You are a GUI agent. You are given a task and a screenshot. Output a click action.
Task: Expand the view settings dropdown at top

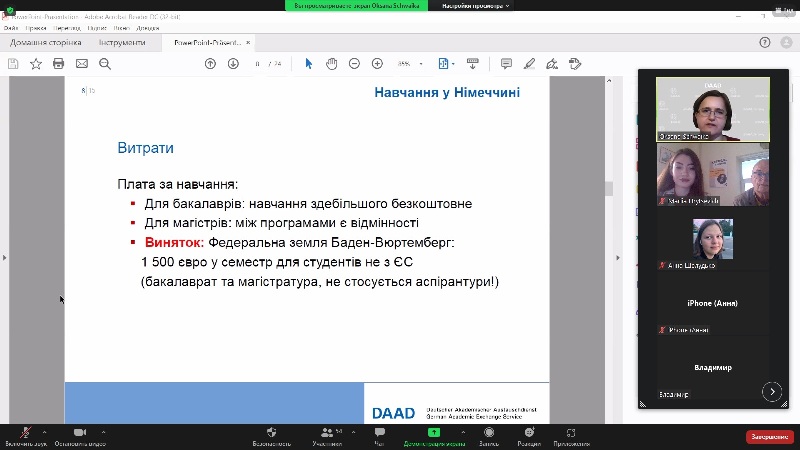coord(475,6)
